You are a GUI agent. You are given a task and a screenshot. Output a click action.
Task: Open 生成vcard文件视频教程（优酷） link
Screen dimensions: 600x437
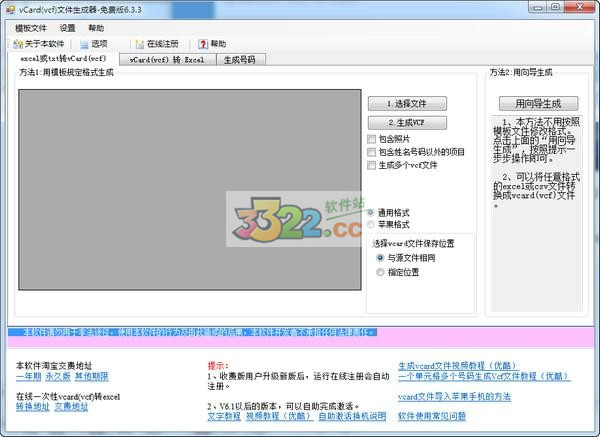click(458, 366)
